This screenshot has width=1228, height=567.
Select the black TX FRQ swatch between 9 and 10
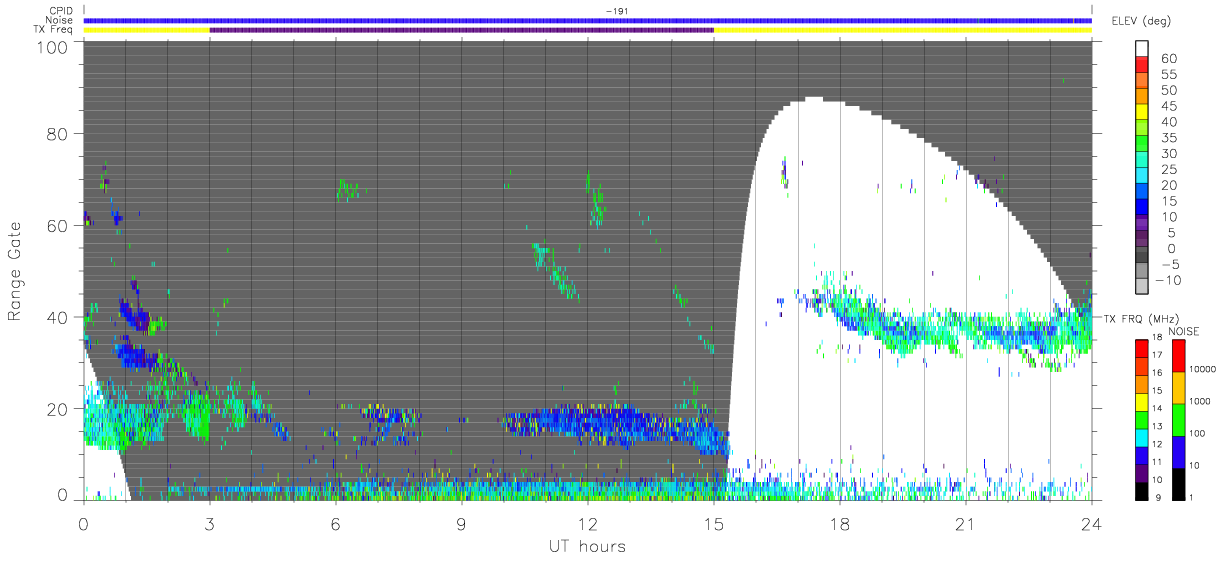point(1142,491)
